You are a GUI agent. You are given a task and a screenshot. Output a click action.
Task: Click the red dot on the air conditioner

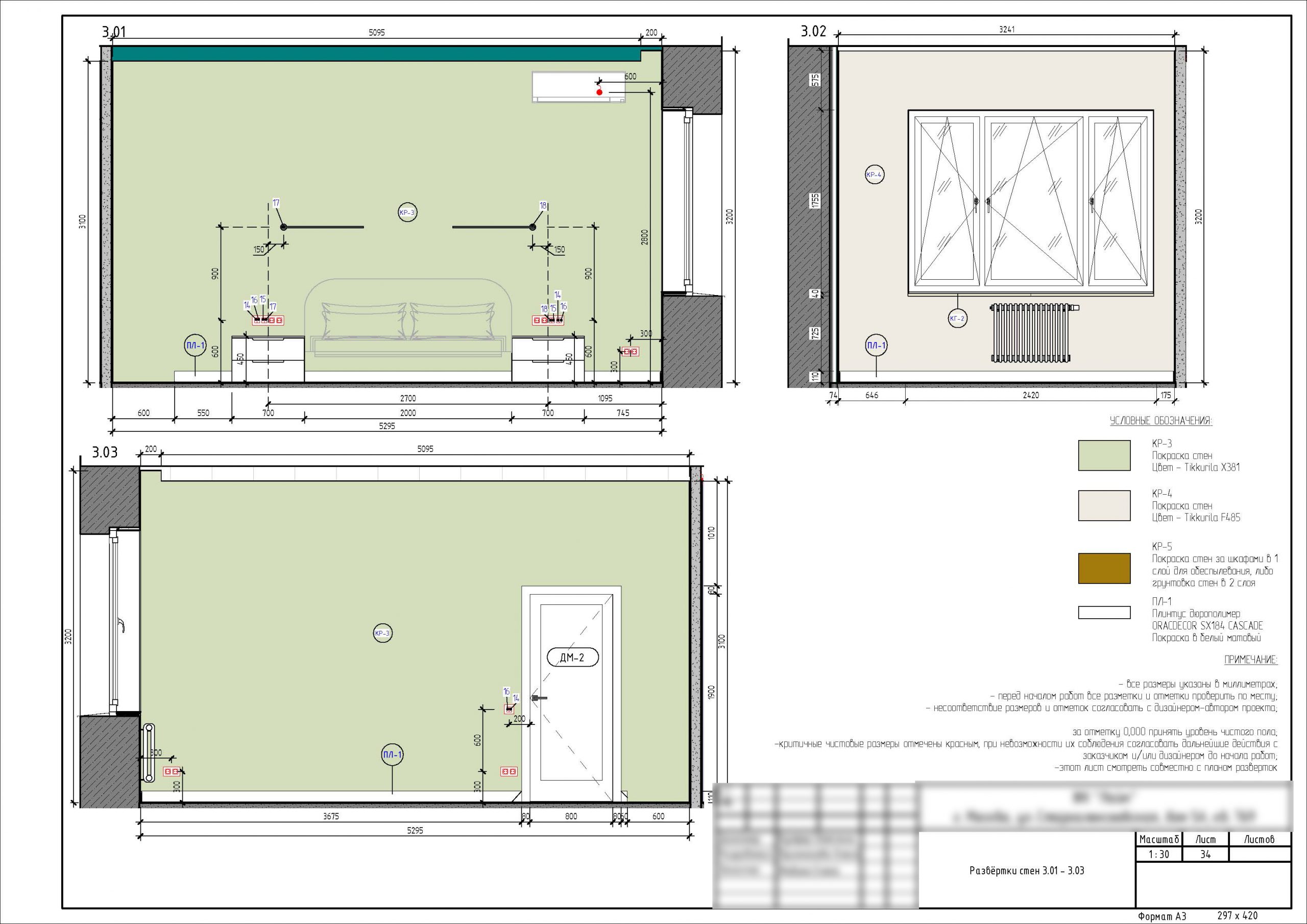(x=599, y=92)
